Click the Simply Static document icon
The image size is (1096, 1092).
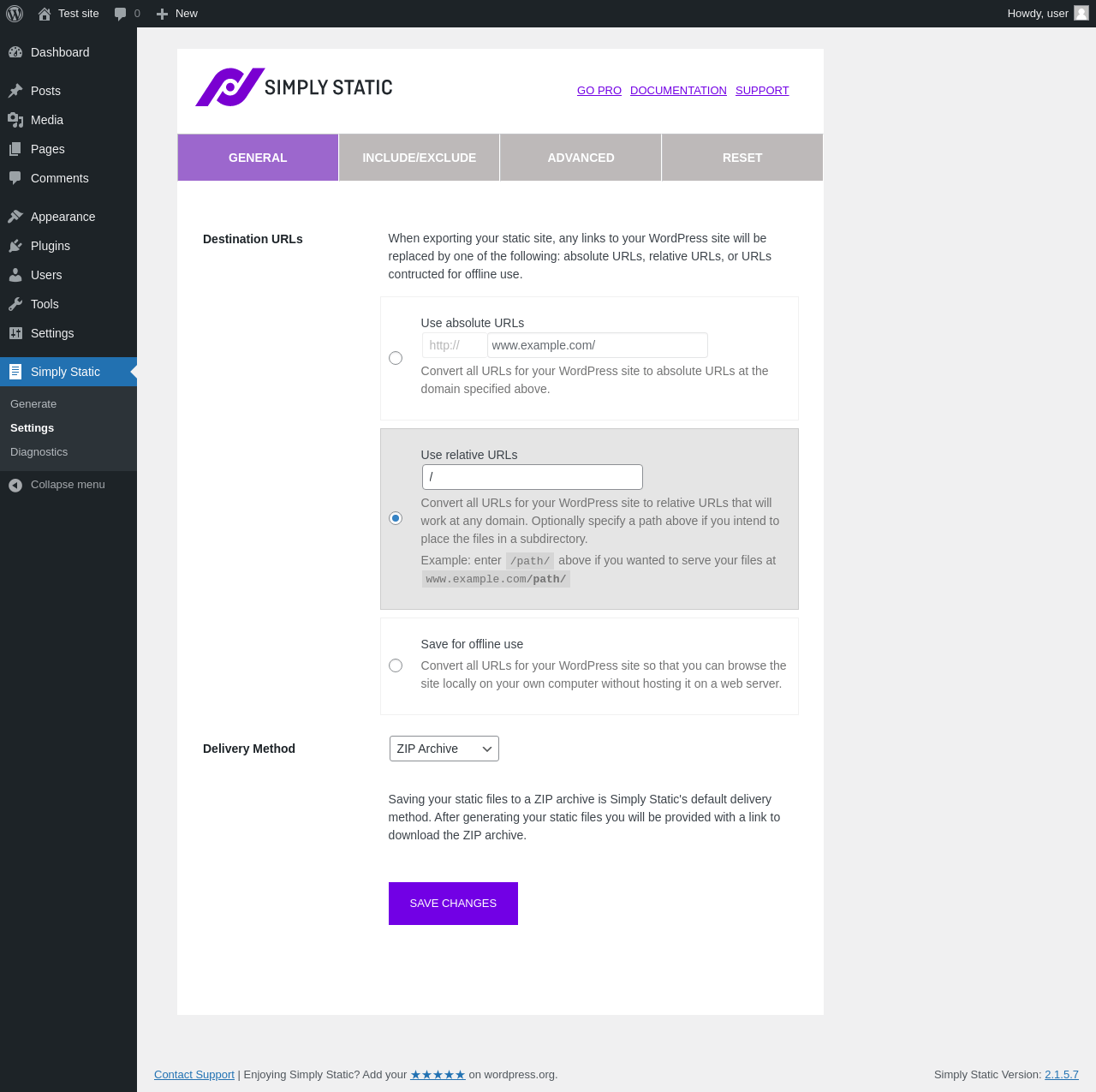(15, 372)
